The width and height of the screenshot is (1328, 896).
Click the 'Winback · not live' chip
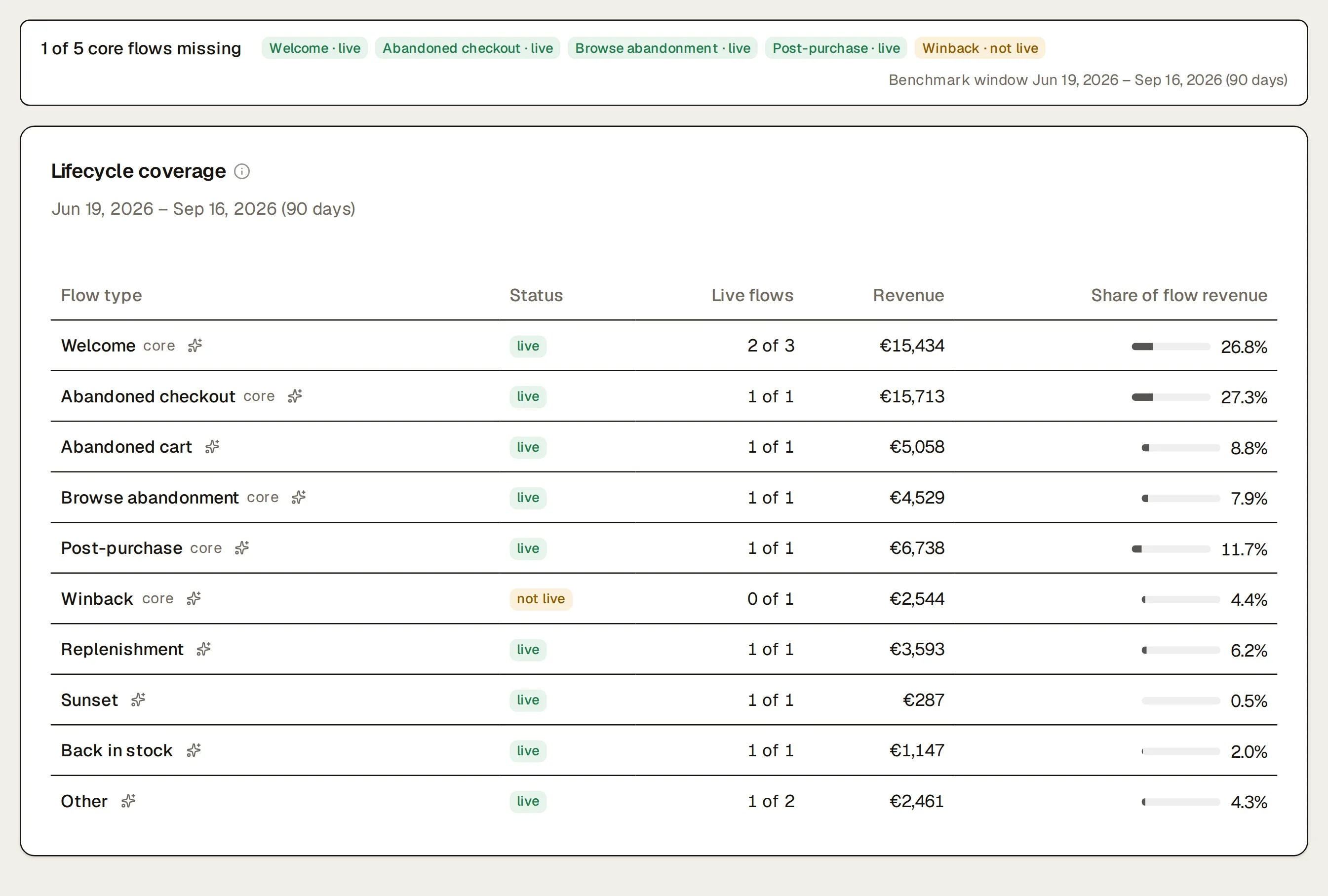tap(980, 48)
